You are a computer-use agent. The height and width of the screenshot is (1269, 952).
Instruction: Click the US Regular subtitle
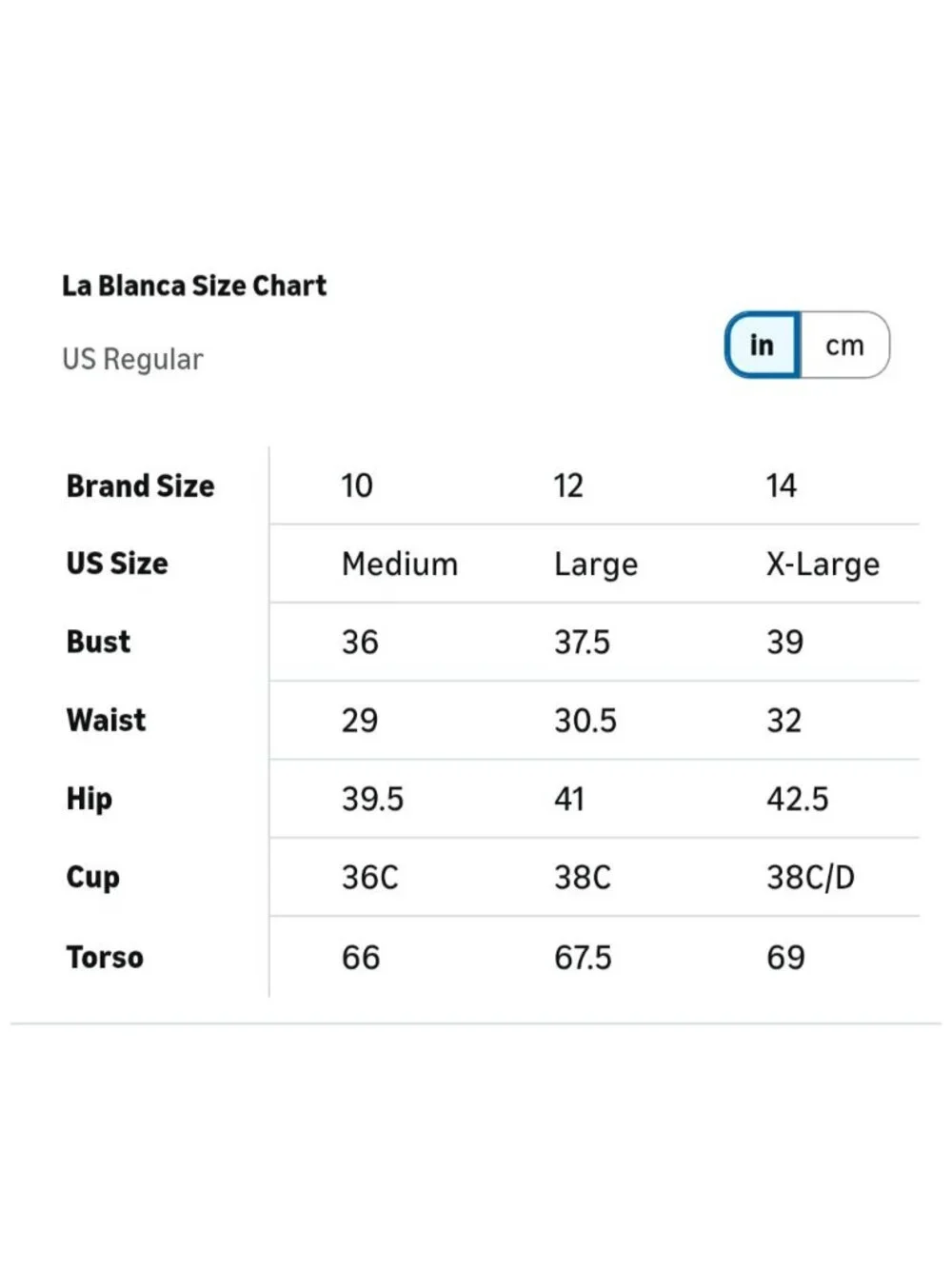click(x=132, y=359)
